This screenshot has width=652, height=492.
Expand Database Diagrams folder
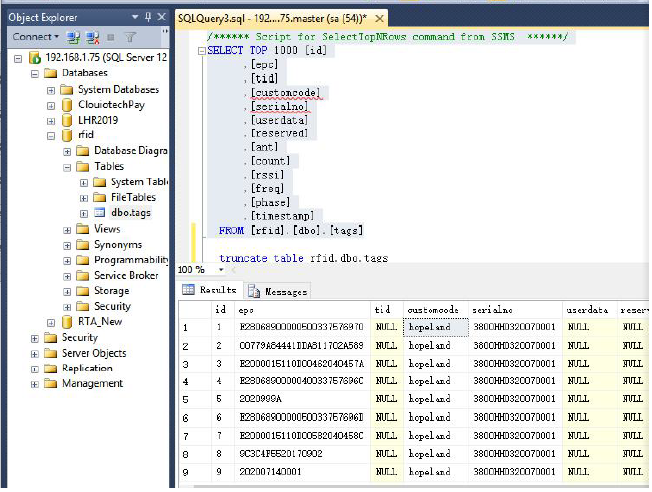pos(67,152)
